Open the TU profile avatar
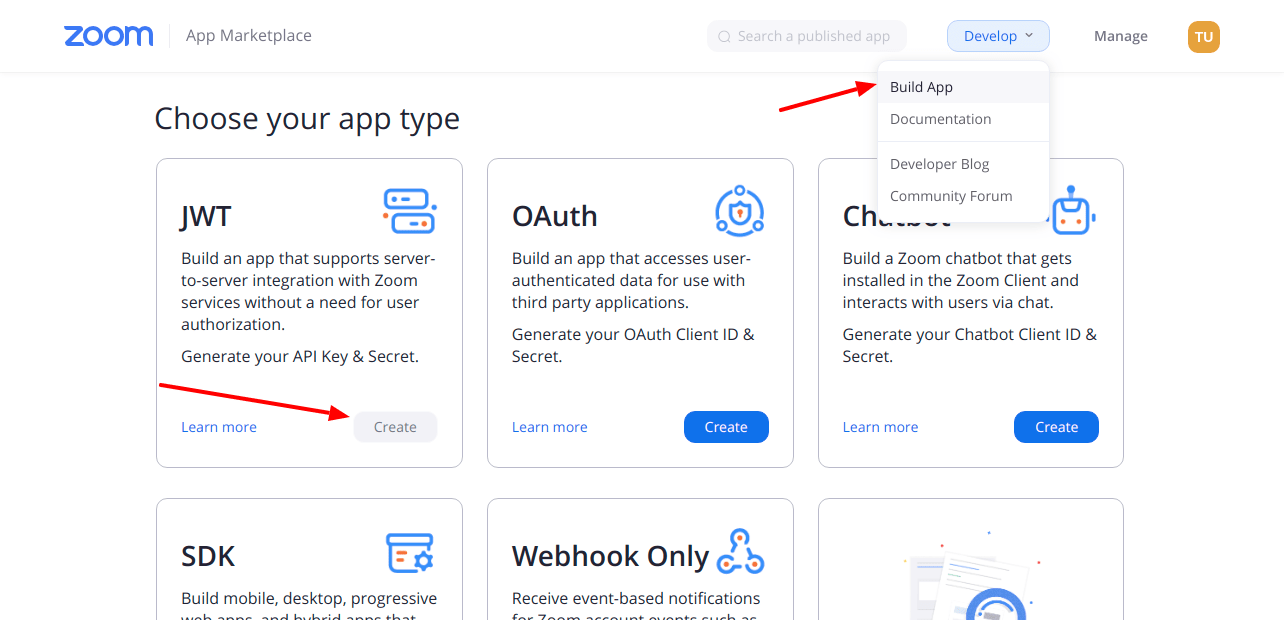1284x620 pixels. (x=1203, y=36)
